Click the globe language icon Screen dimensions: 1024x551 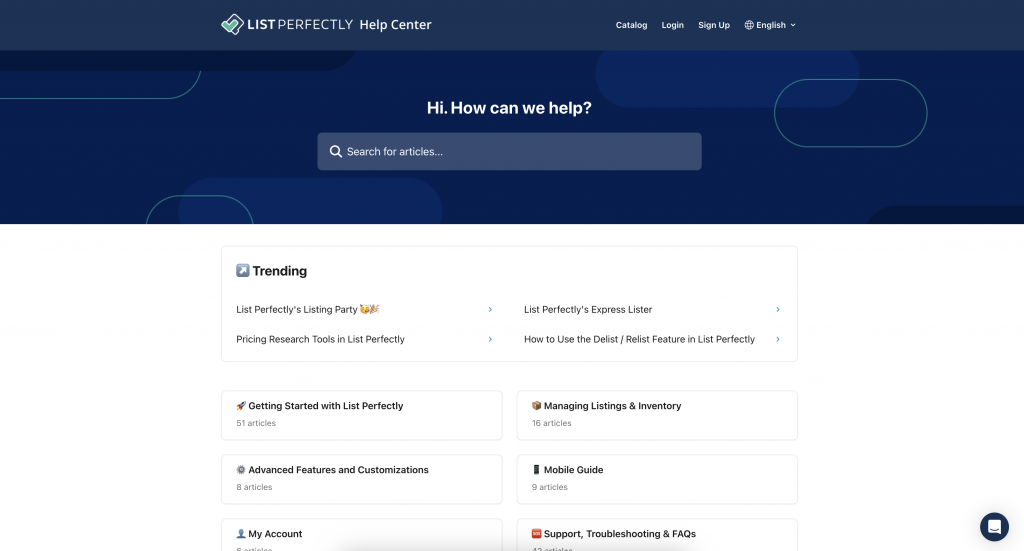(x=749, y=25)
